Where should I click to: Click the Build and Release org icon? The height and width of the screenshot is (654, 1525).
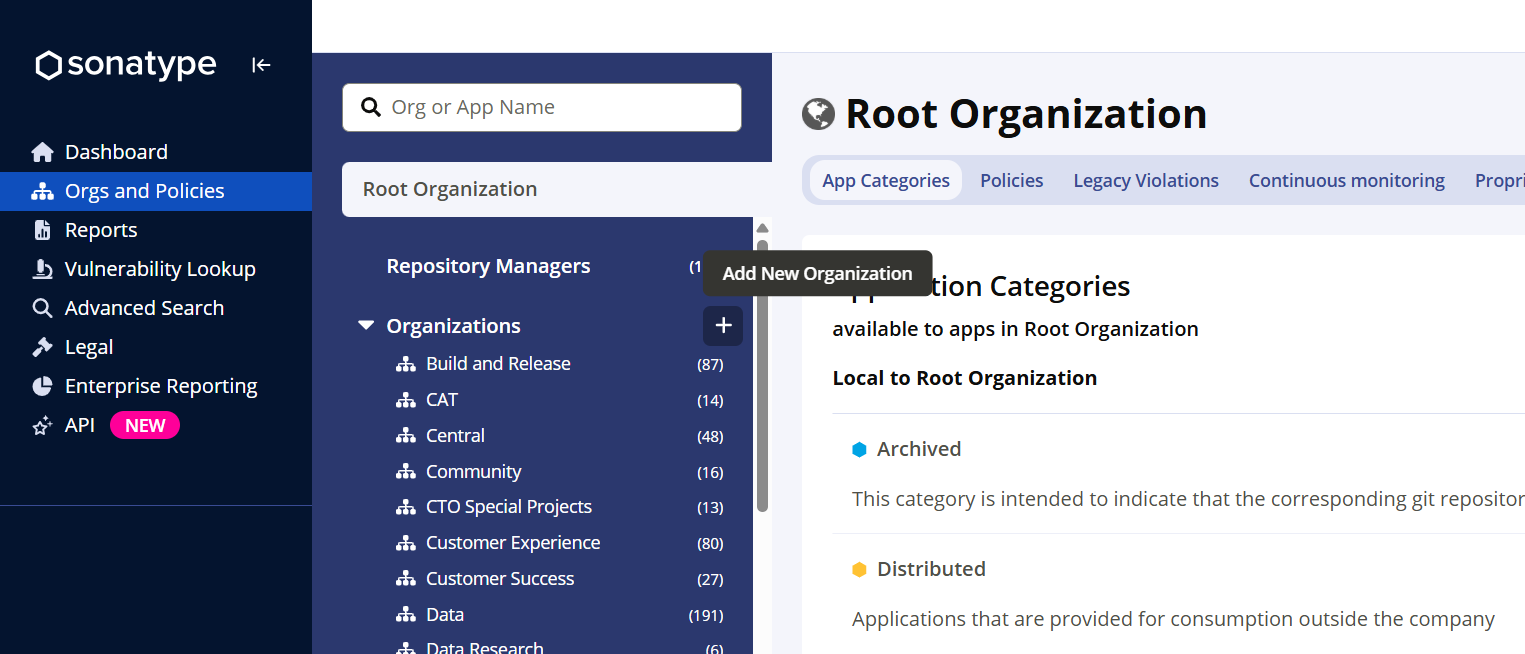click(x=405, y=365)
